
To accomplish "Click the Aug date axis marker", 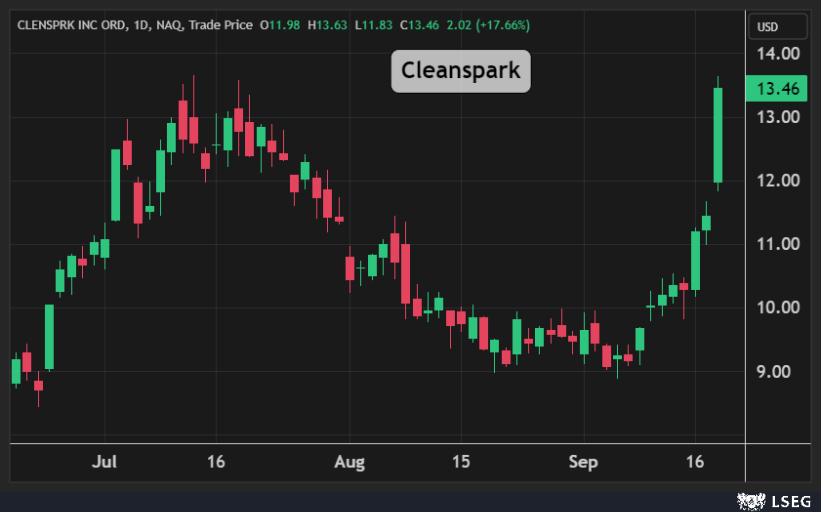I will coord(350,462).
